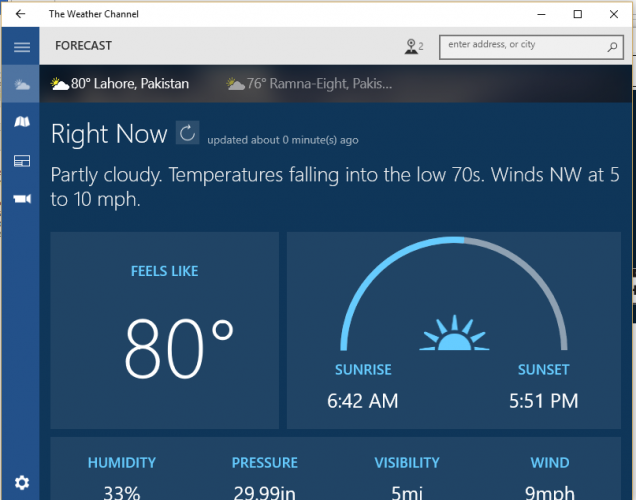Click the 33% humidity value
The width and height of the screenshot is (636, 500).
122,493
